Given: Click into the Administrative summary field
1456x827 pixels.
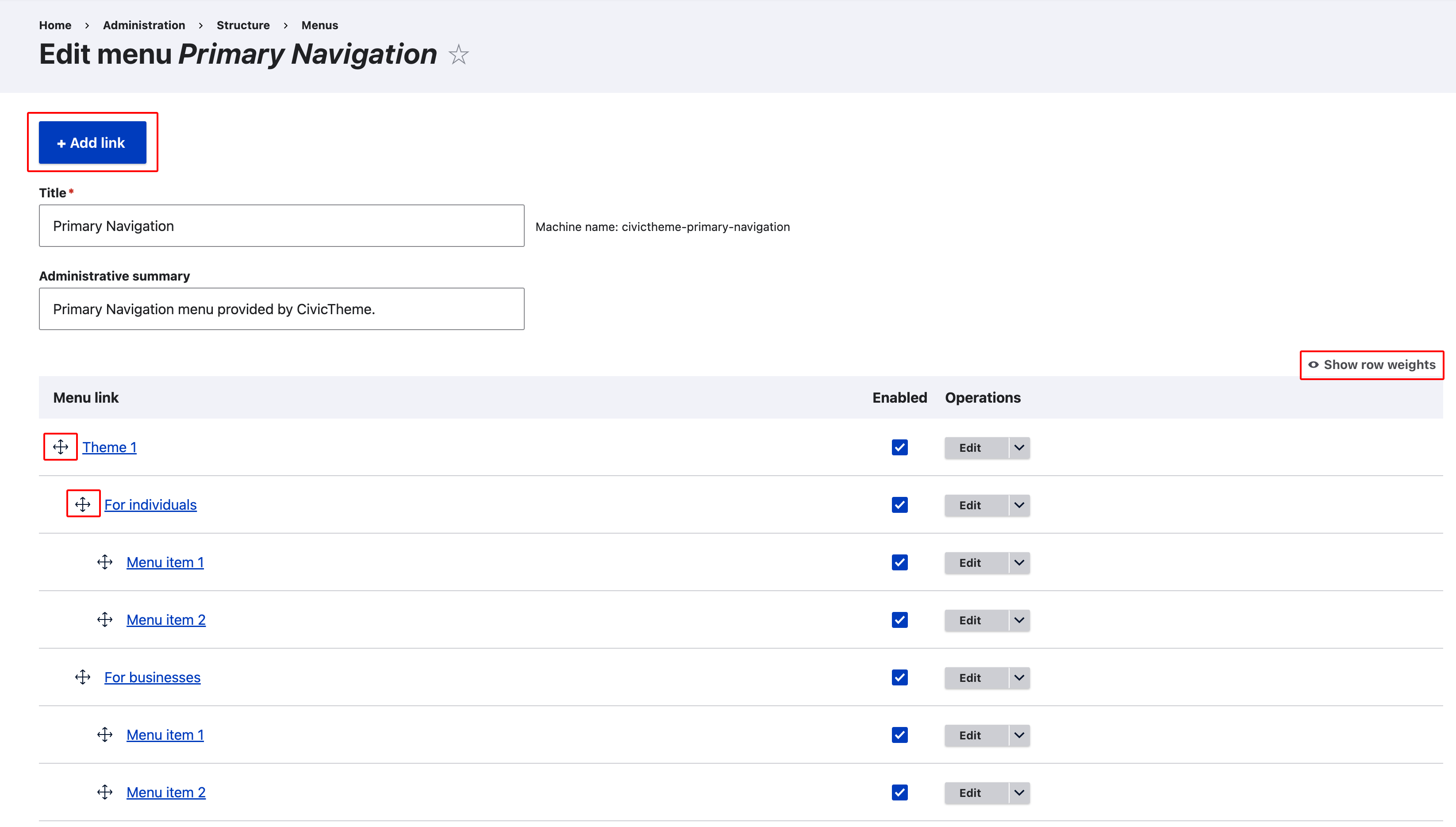Looking at the screenshot, I should point(282,309).
